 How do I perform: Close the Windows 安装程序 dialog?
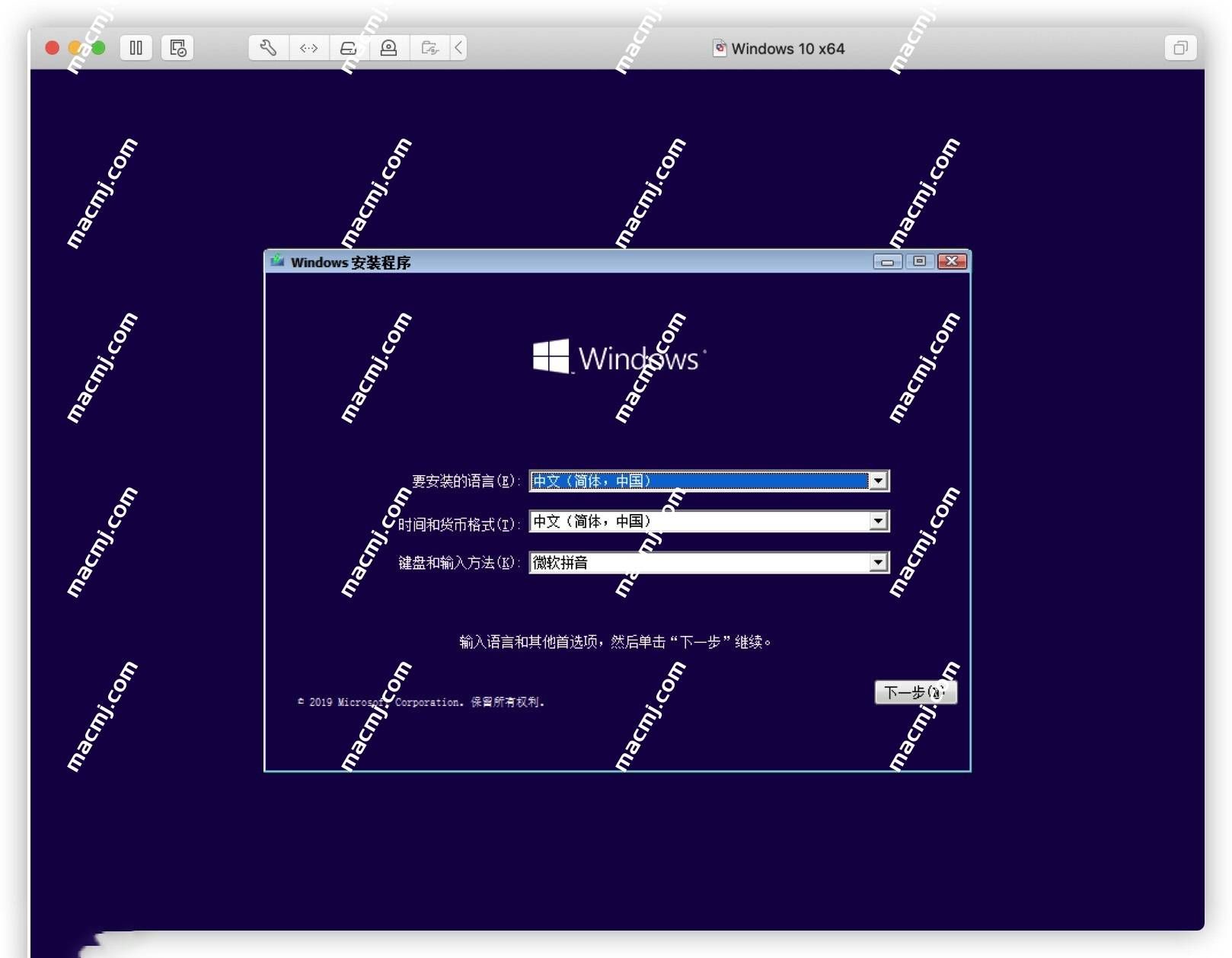point(952,261)
